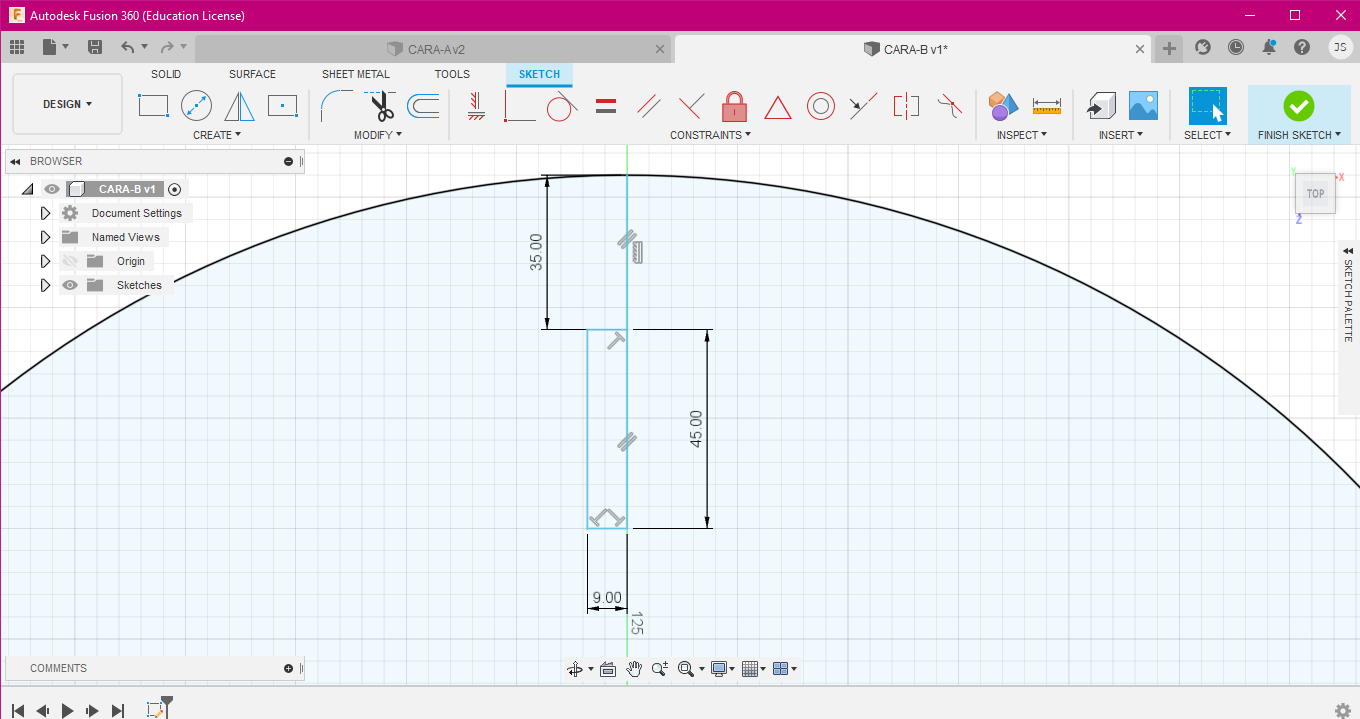1360x719 pixels.
Task: Toggle visibility of the Sketches folder
Action: click(70, 285)
